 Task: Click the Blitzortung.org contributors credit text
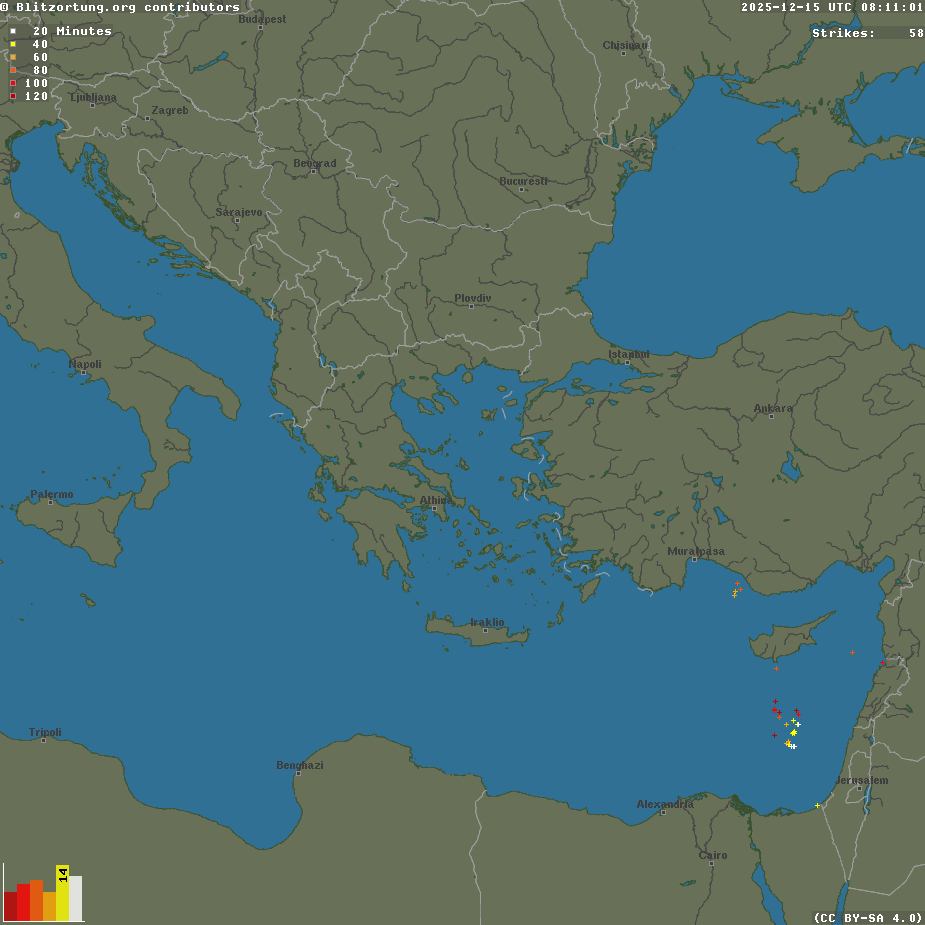click(x=120, y=7)
